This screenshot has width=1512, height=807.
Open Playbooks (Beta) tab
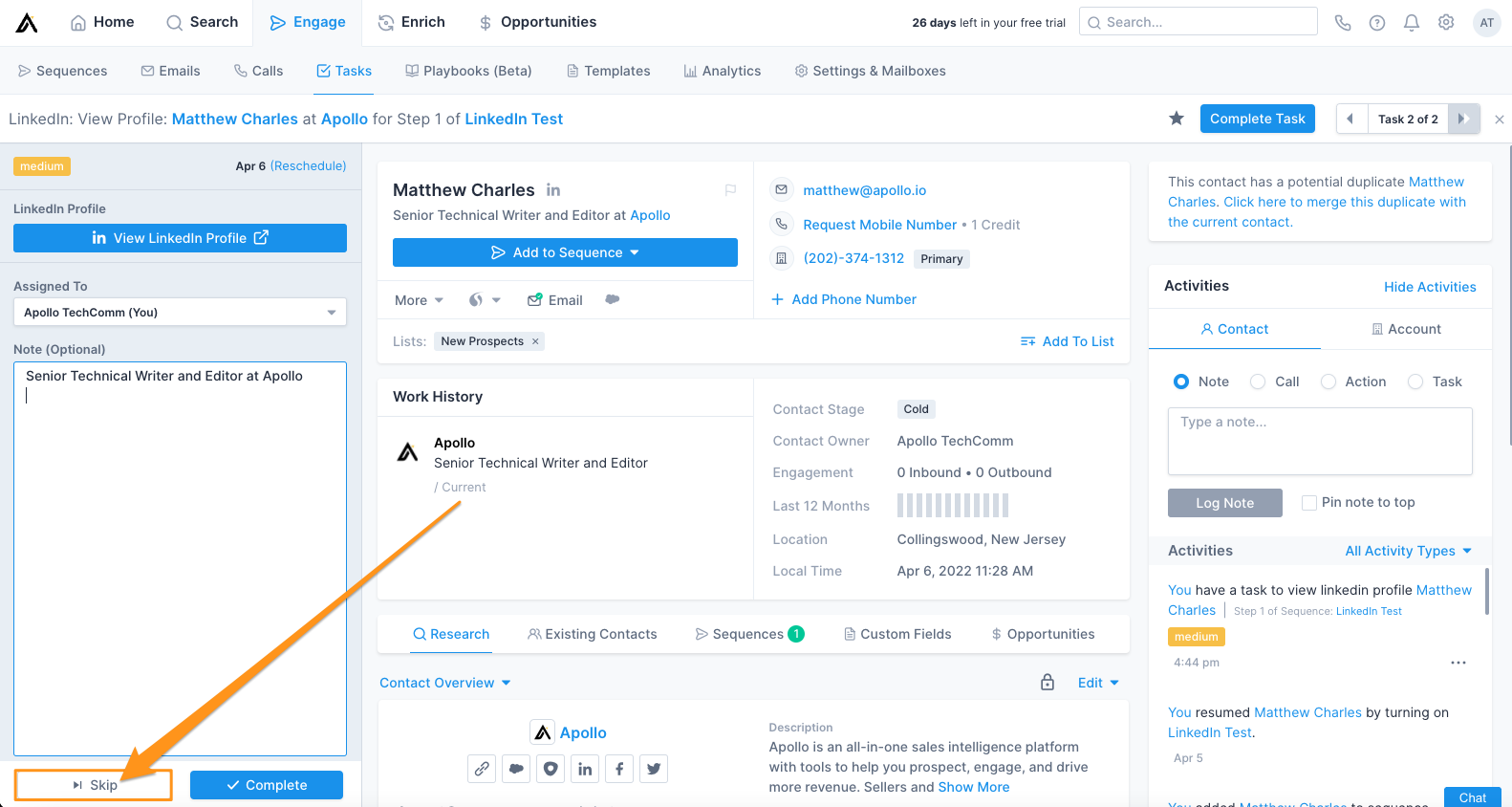click(x=468, y=71)
